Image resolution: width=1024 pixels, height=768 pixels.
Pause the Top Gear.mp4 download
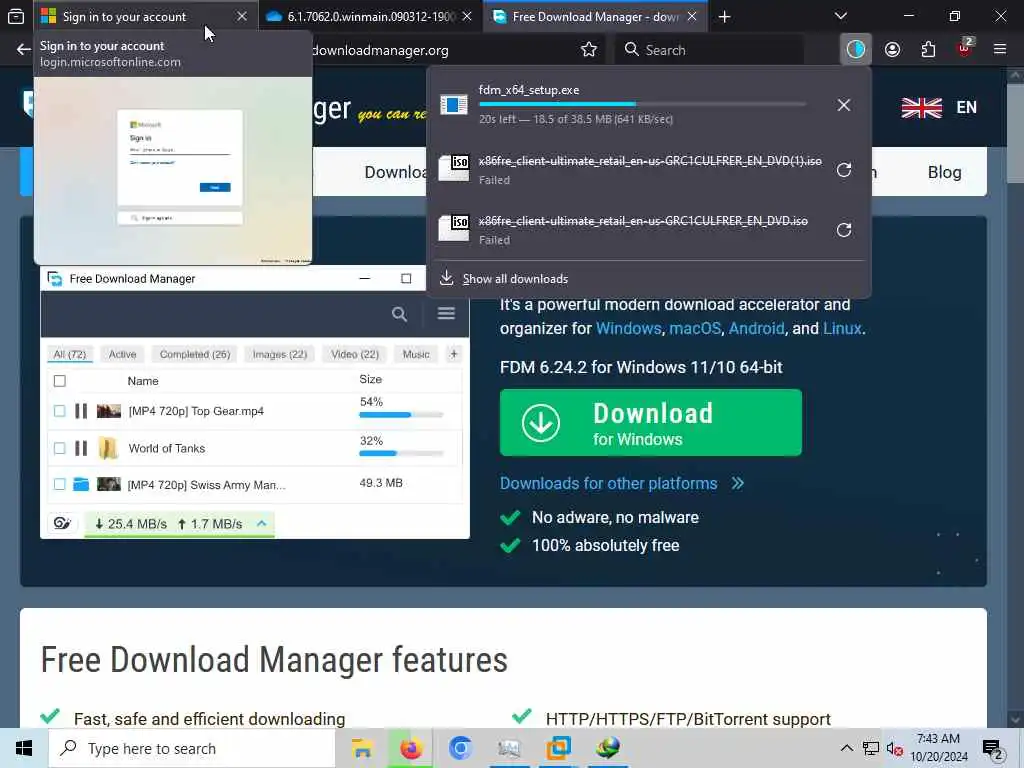tap(81, 411)
